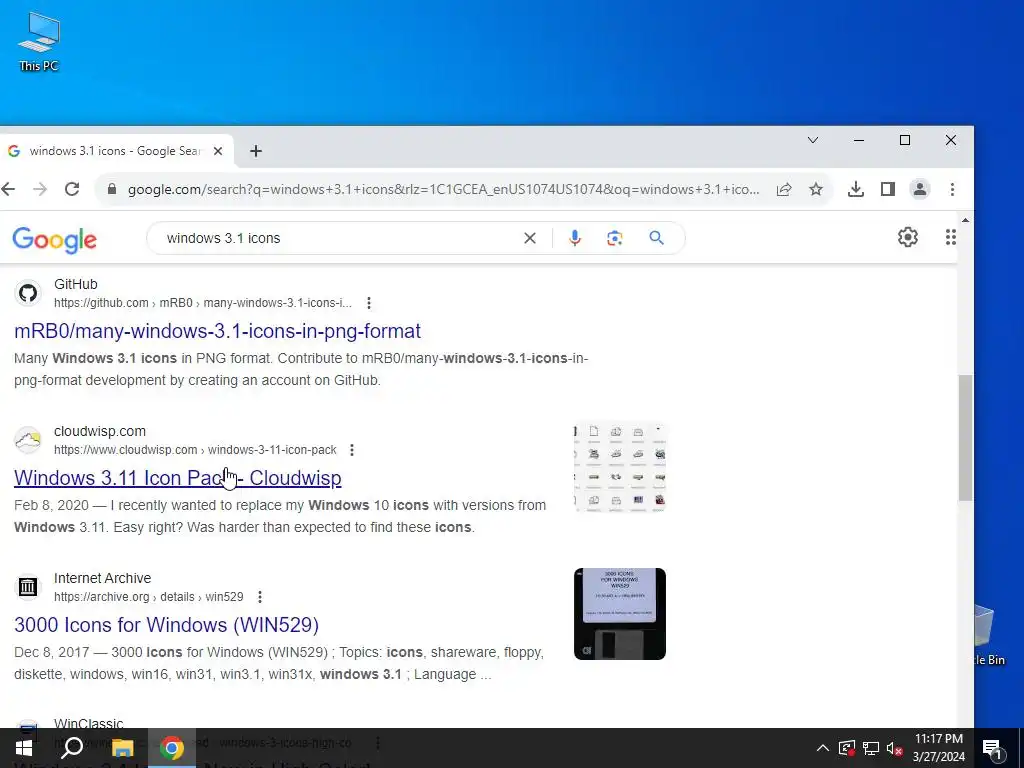Clear the search box with X
1024x768 pixels.
(530, 238)
